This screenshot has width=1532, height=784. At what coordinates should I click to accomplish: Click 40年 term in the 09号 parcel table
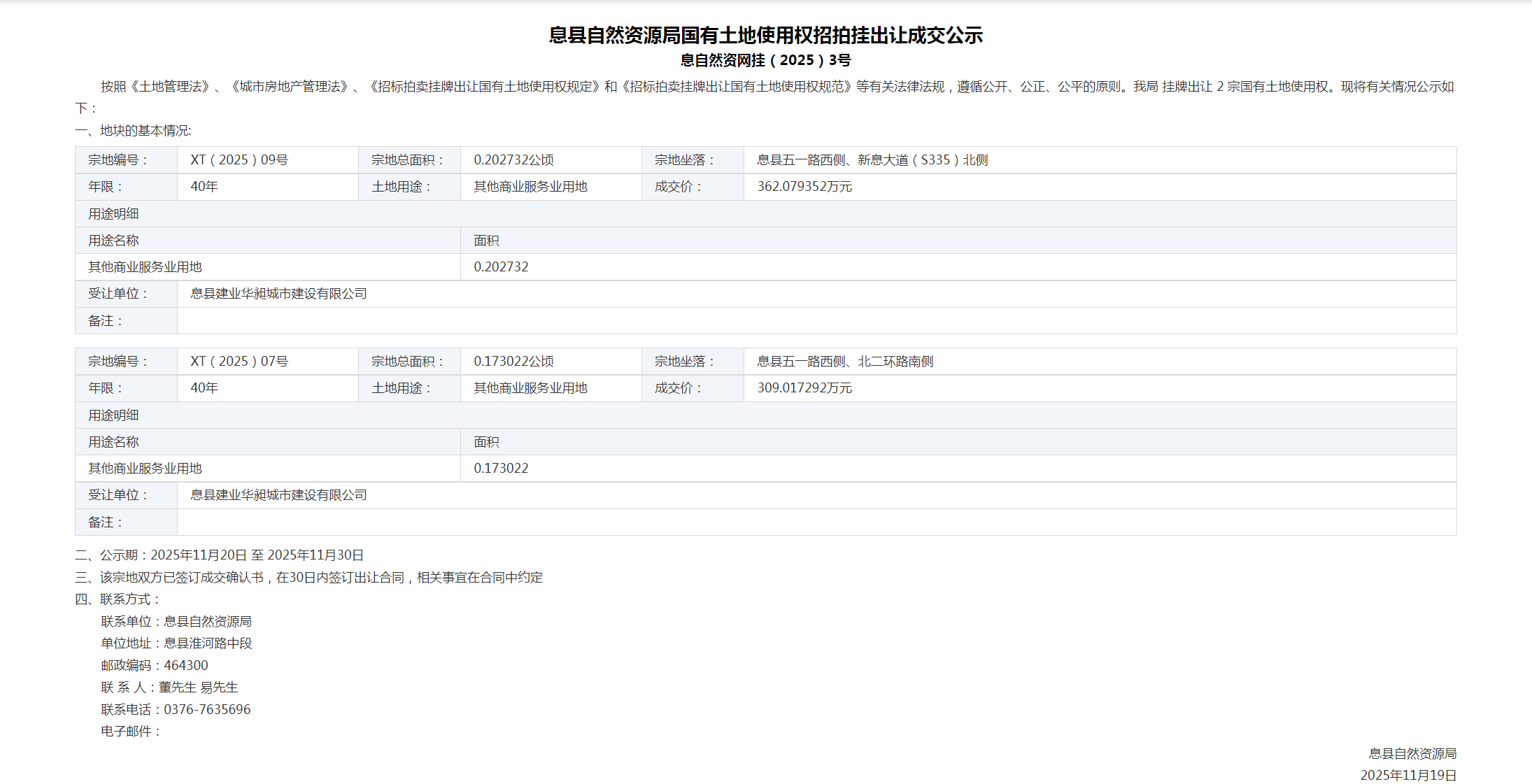(x=204, y=187)
